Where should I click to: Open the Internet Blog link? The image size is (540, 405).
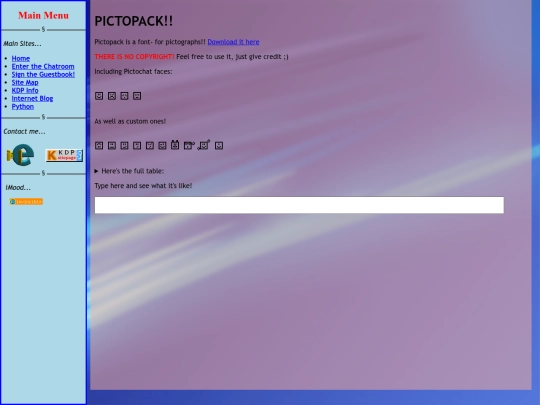32,98
